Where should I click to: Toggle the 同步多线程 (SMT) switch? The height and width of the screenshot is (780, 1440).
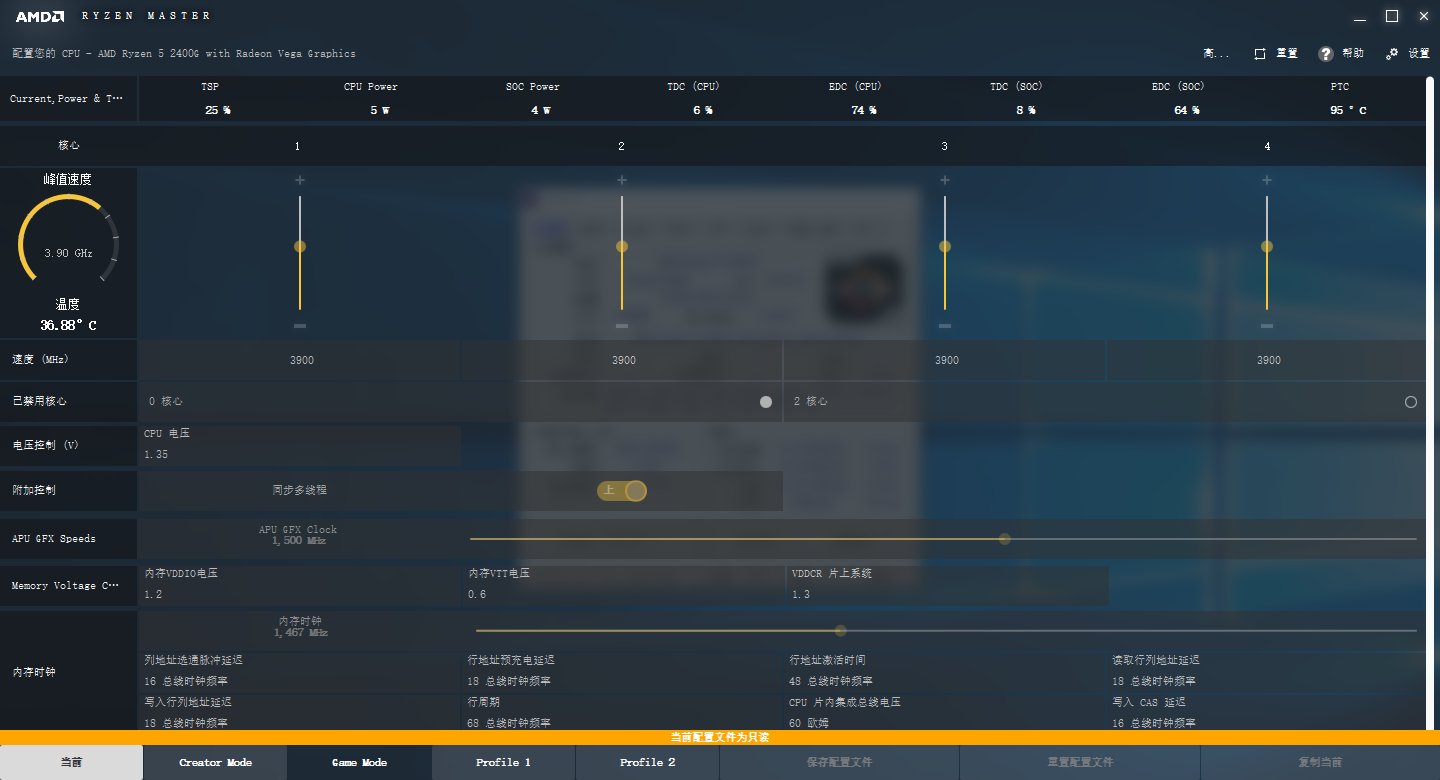tap(623, 490)
